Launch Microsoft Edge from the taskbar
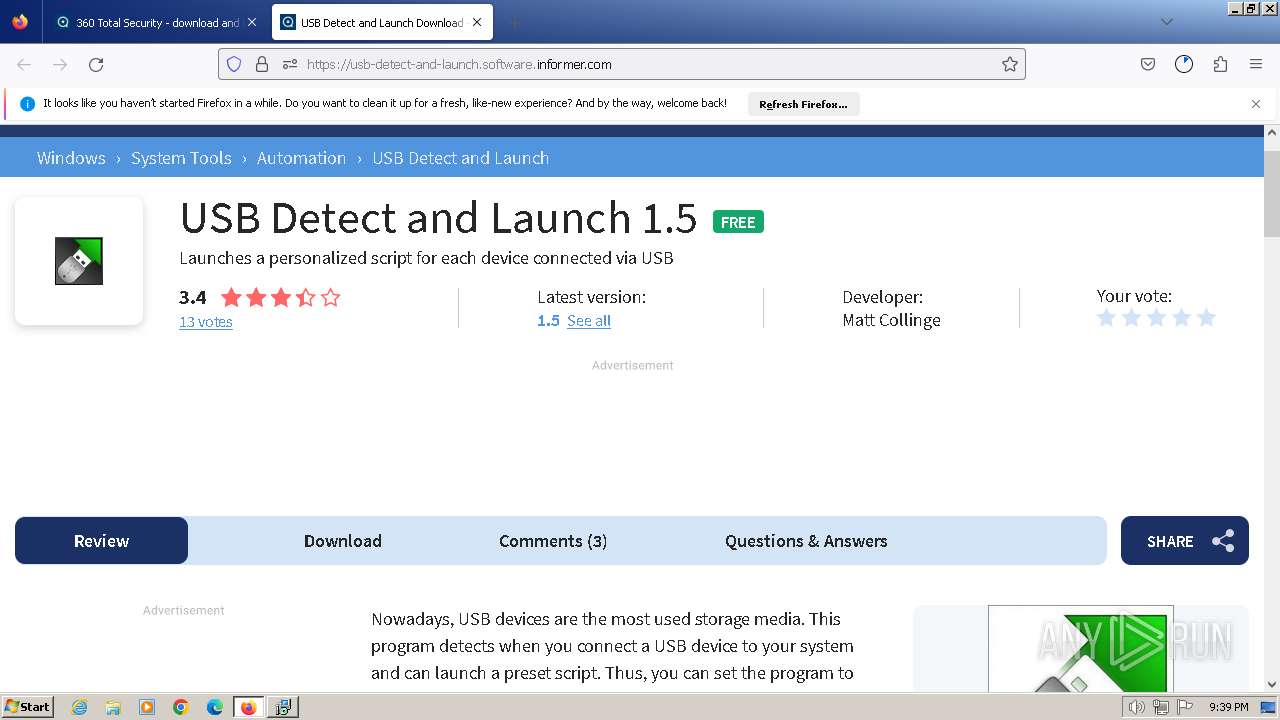 tap(215, 707)
